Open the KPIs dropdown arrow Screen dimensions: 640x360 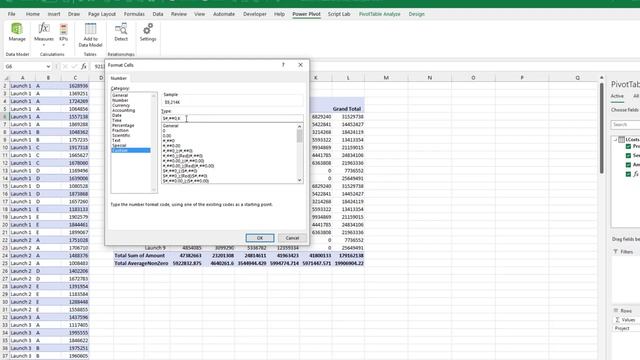click(63, 45)
